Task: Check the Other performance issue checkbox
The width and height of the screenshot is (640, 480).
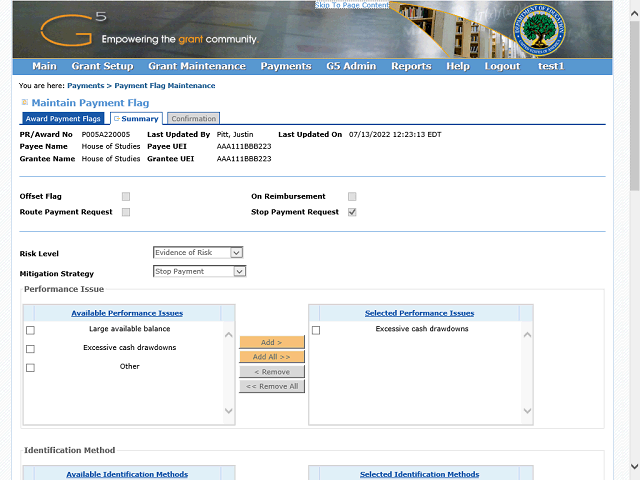Action: pos(30,368)
